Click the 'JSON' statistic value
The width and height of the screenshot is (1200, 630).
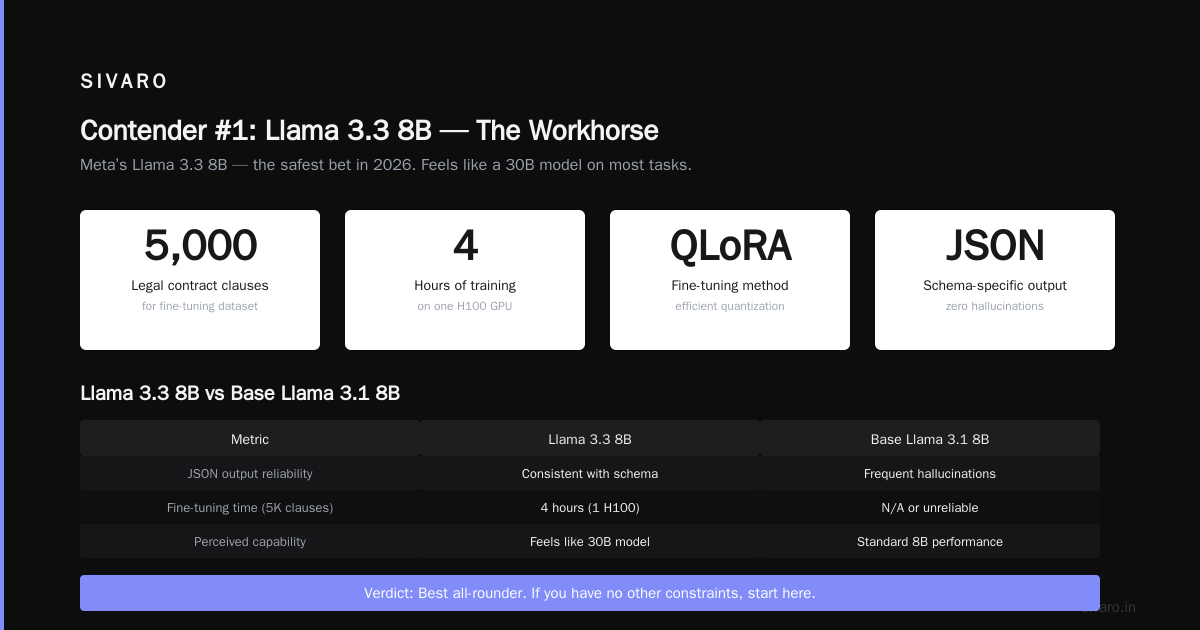click(995, 246)
